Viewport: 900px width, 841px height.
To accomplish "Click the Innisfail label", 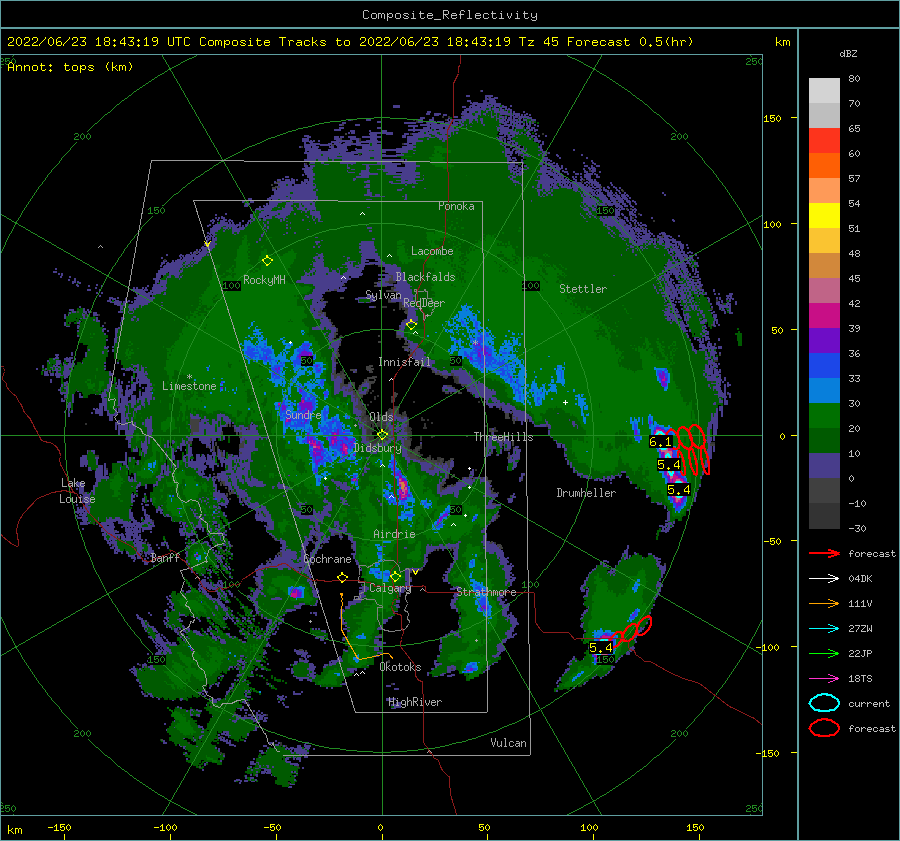I will pyautogui.click(x=404, y=362).
